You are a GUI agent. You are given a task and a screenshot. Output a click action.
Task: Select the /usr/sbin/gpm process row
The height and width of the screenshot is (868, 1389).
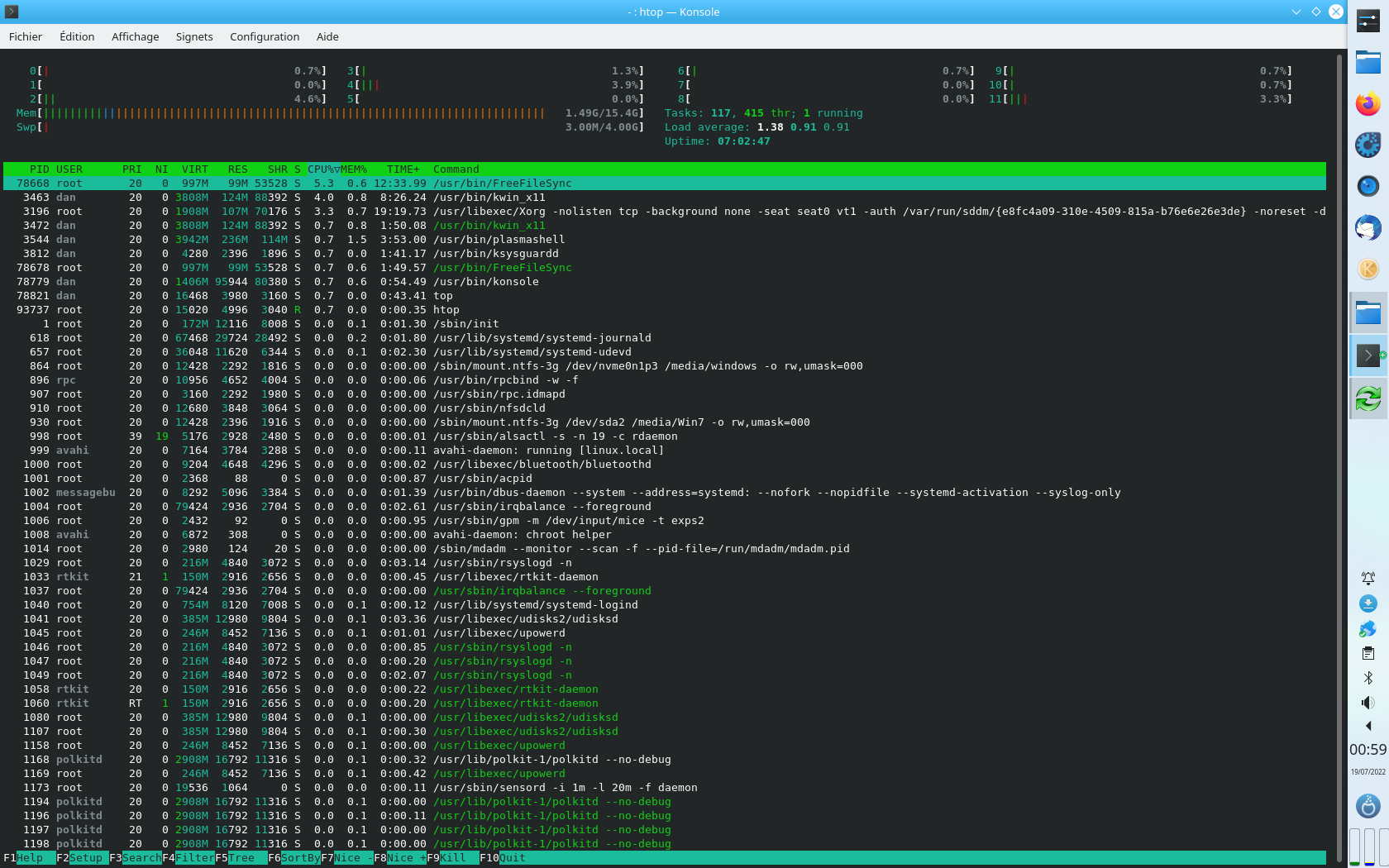(665, 521)
